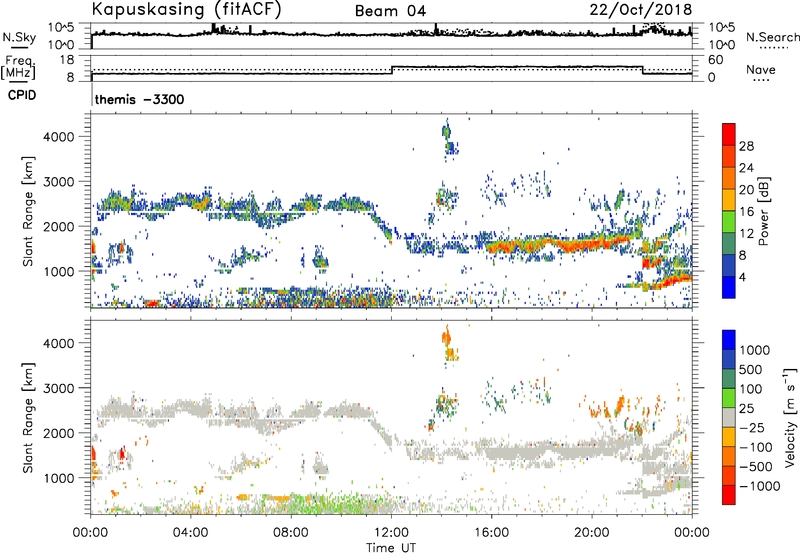
Task: Click the '18' tick on frequency axis
Action: [x=67, y=60]
